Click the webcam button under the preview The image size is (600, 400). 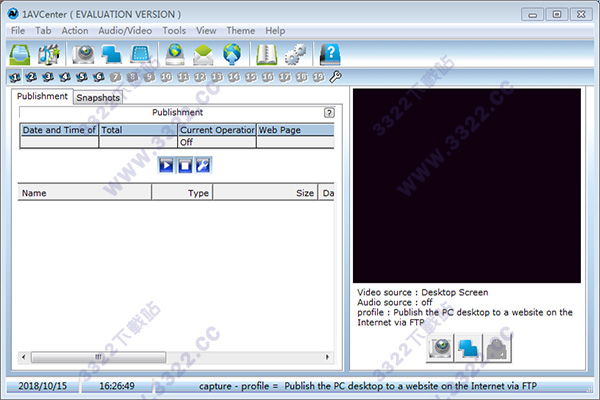coord(440,348)
